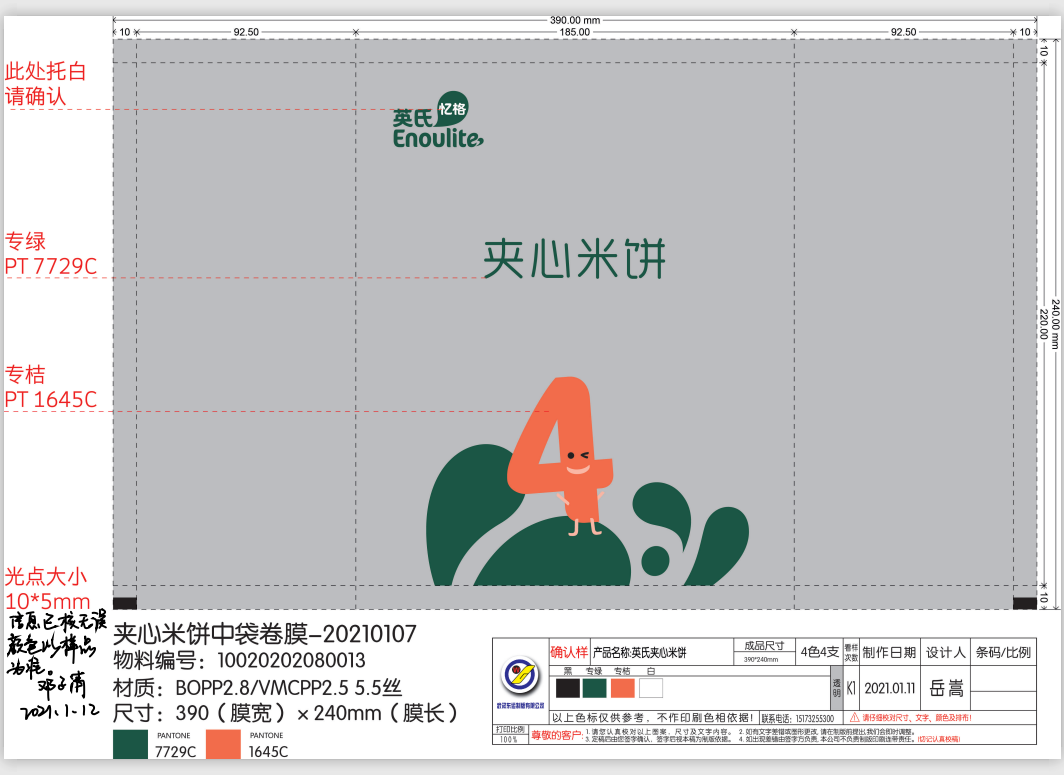Click the heading 夹心米饼中袋卷膜-20210107
1064x775 pixels.
(x=265, y=634)
